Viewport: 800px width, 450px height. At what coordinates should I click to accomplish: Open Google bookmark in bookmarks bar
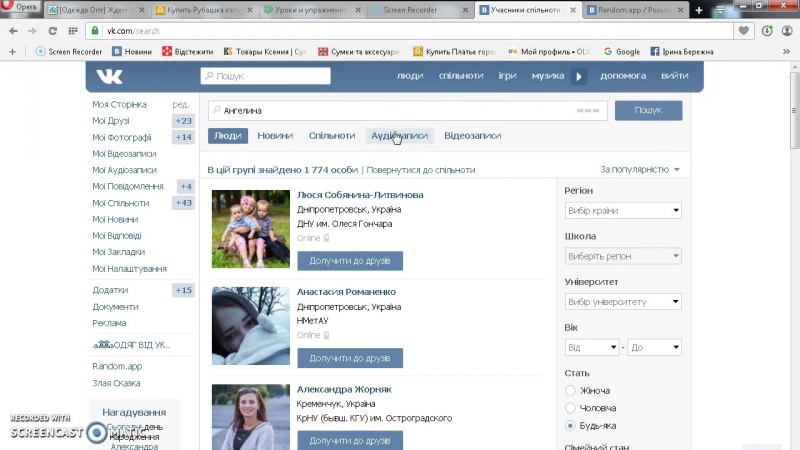(620, 51)
